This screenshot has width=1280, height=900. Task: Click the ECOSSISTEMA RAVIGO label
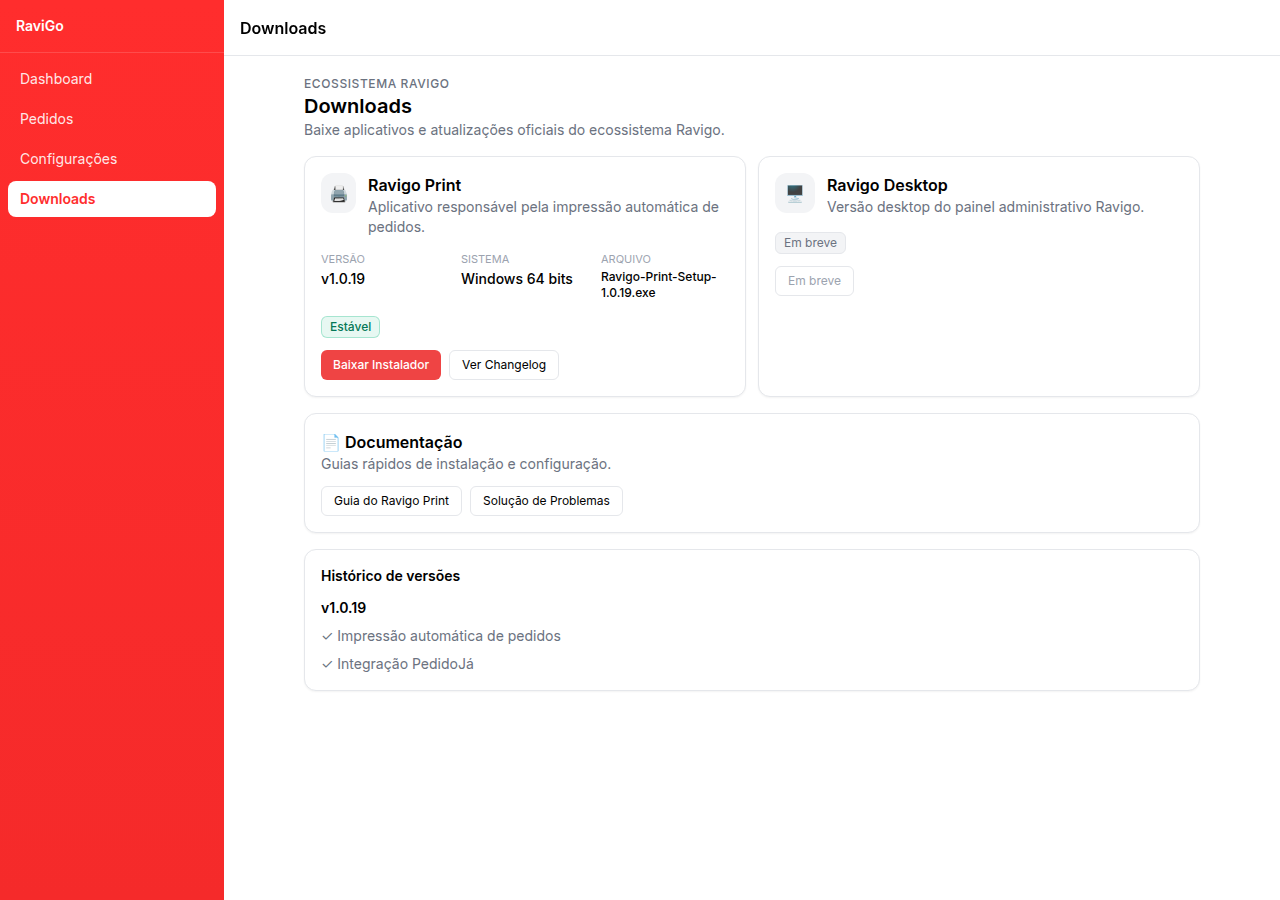(376, 84)
